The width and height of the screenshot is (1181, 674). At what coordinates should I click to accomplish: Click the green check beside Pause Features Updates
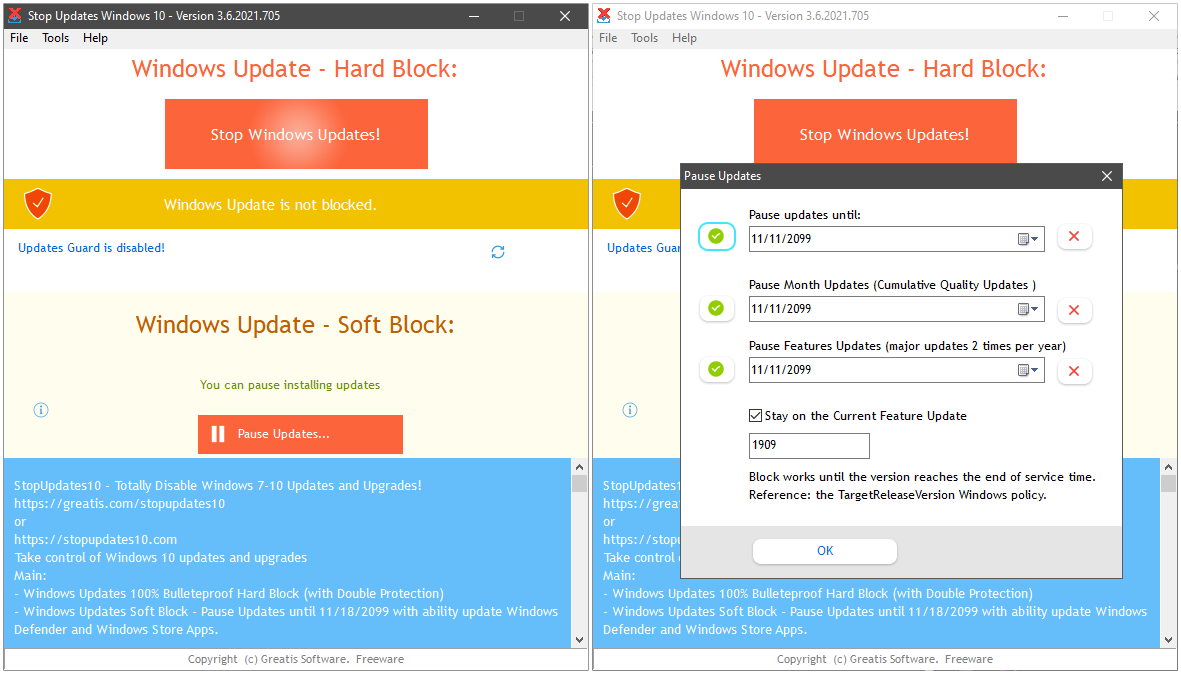coord(716,369)
